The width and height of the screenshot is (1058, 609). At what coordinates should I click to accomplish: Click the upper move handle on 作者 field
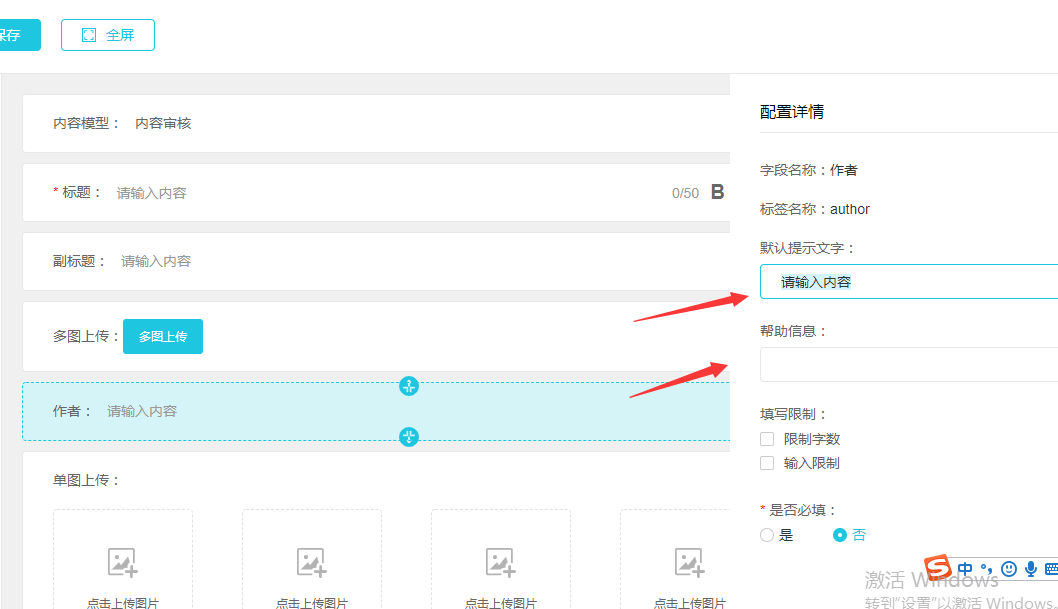tap(409, 386)
